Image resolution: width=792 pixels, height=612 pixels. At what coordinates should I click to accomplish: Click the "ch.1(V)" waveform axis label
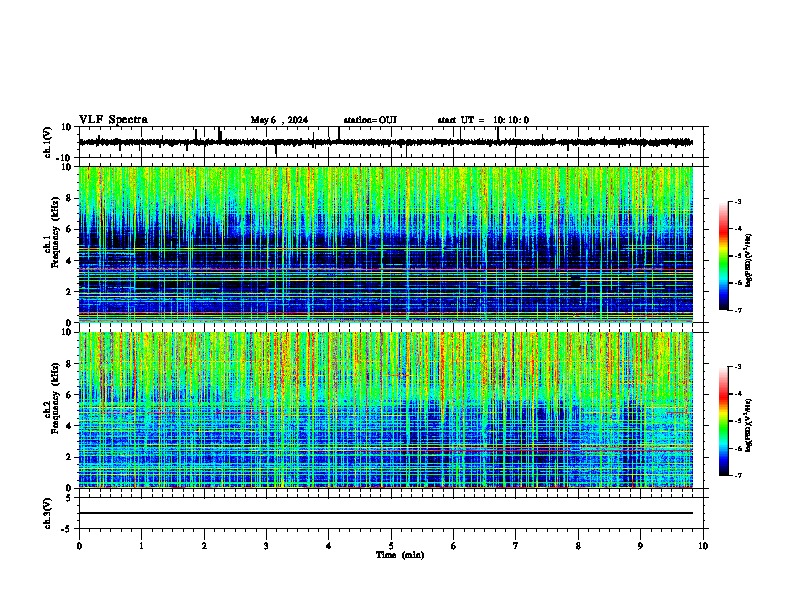(x=48, y=142)
